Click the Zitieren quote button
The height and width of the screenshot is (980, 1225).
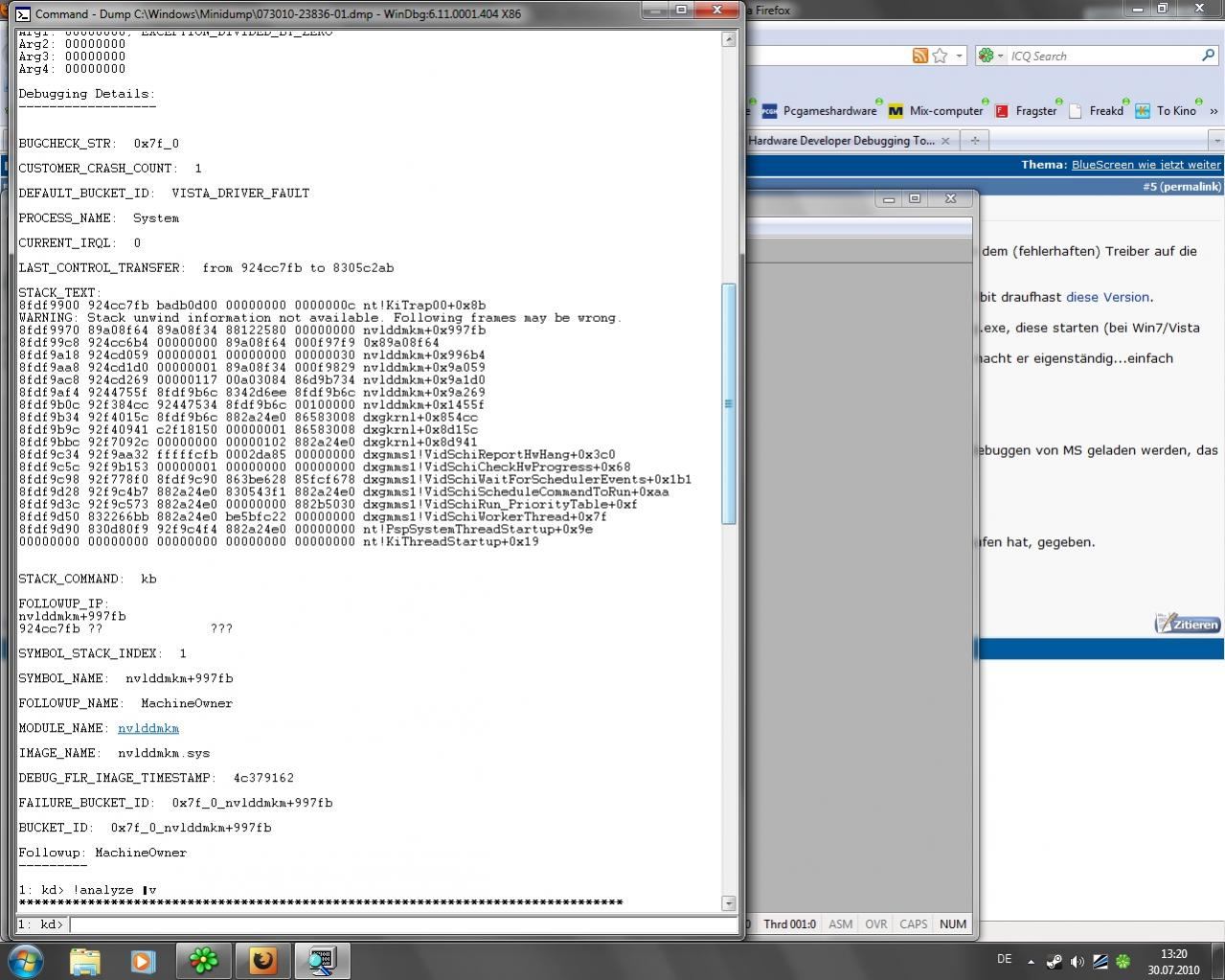[x=1188, y=624]
